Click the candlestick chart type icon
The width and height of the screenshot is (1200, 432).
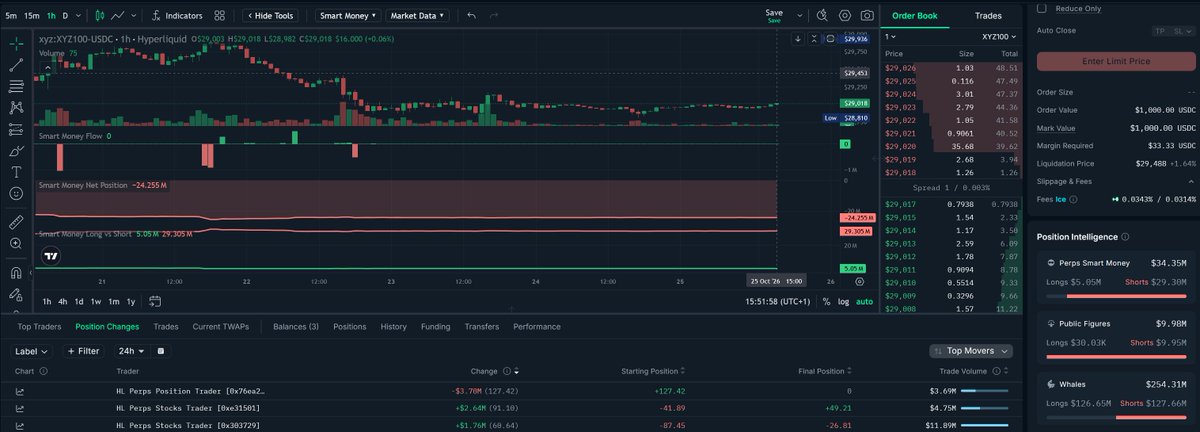pyautogui.click(x=99, y=16)
